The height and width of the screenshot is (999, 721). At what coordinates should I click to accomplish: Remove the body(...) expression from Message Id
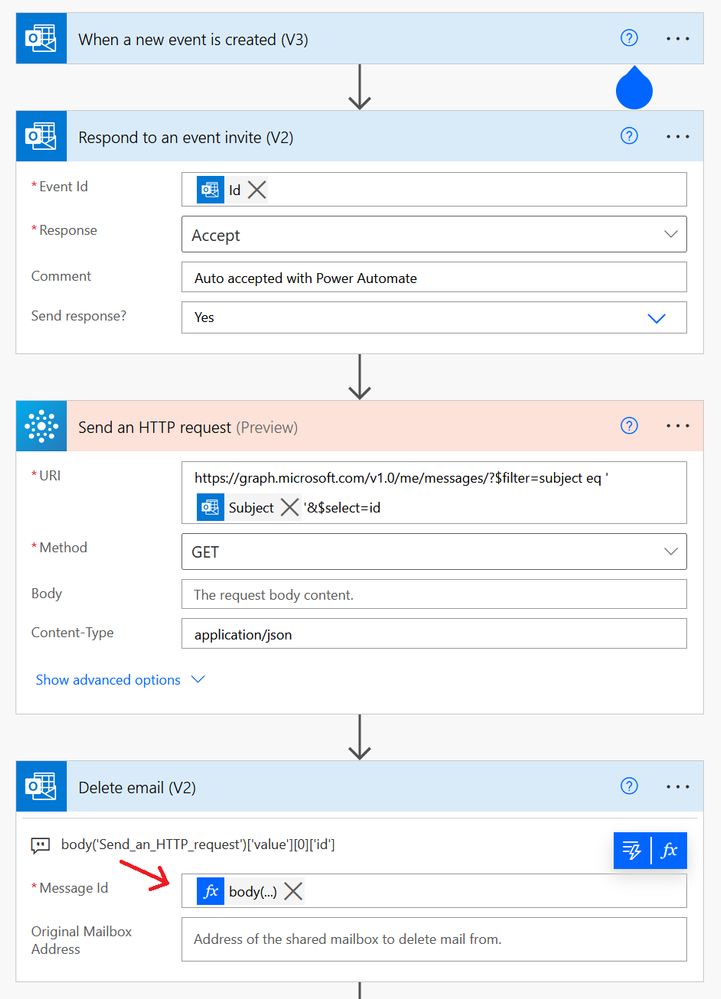point(293,891)
